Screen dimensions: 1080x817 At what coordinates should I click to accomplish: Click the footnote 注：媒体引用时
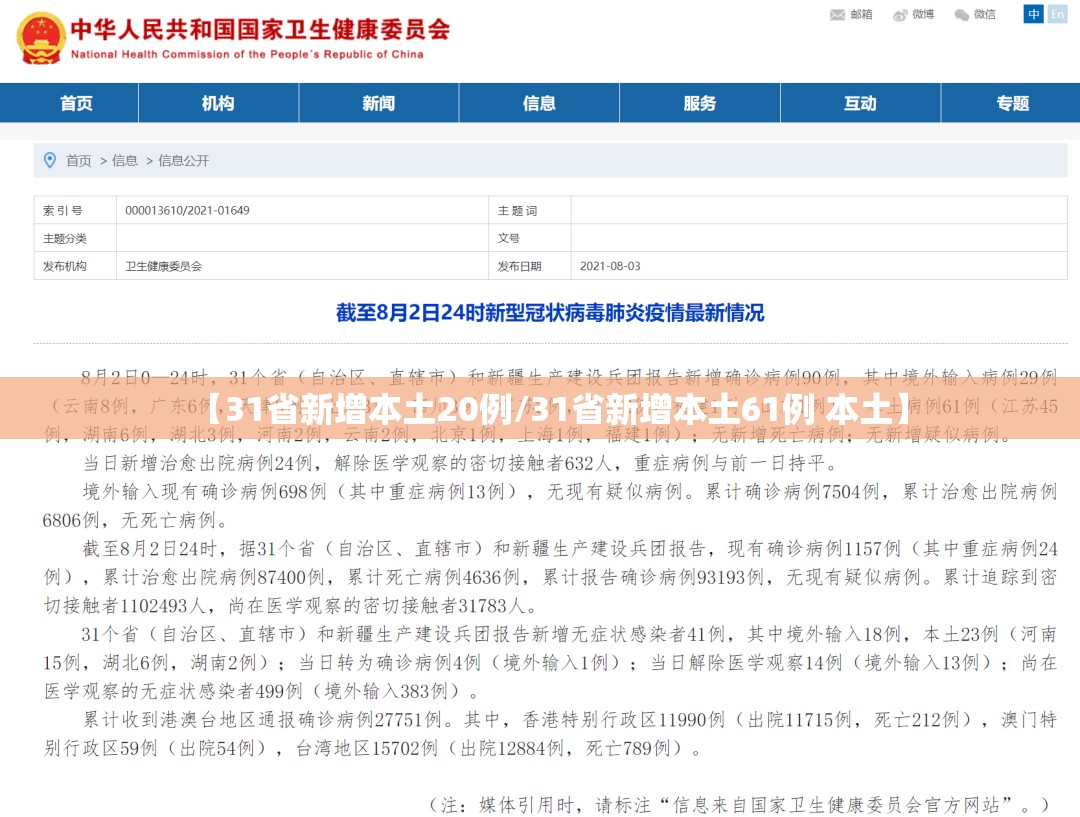point(739,804)
